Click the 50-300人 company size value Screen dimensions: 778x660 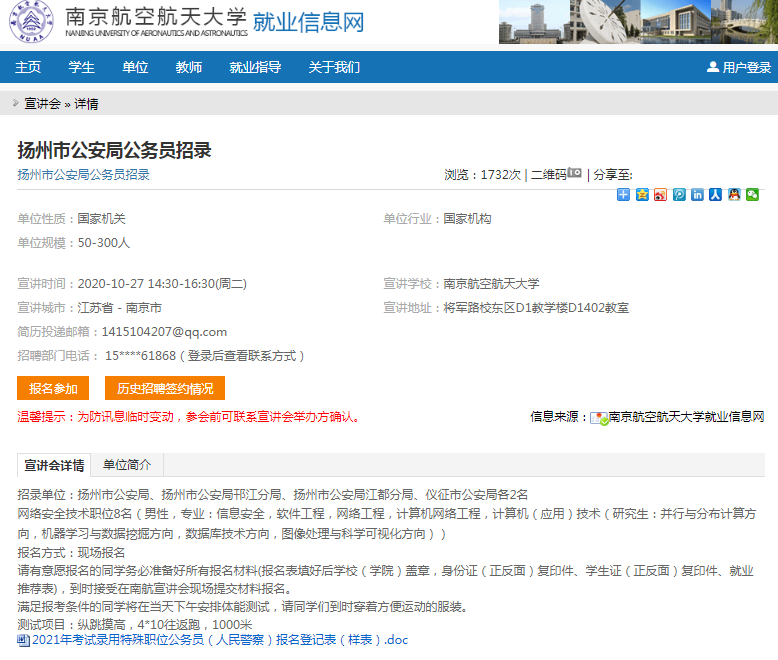[x=104, y=243]
